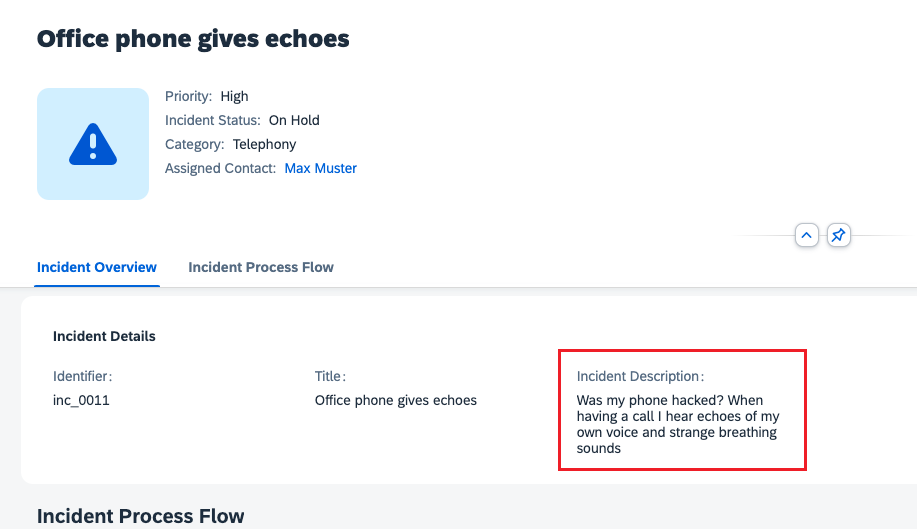Click the Priority label in header
917x529 pixels.
coord(188,96)
